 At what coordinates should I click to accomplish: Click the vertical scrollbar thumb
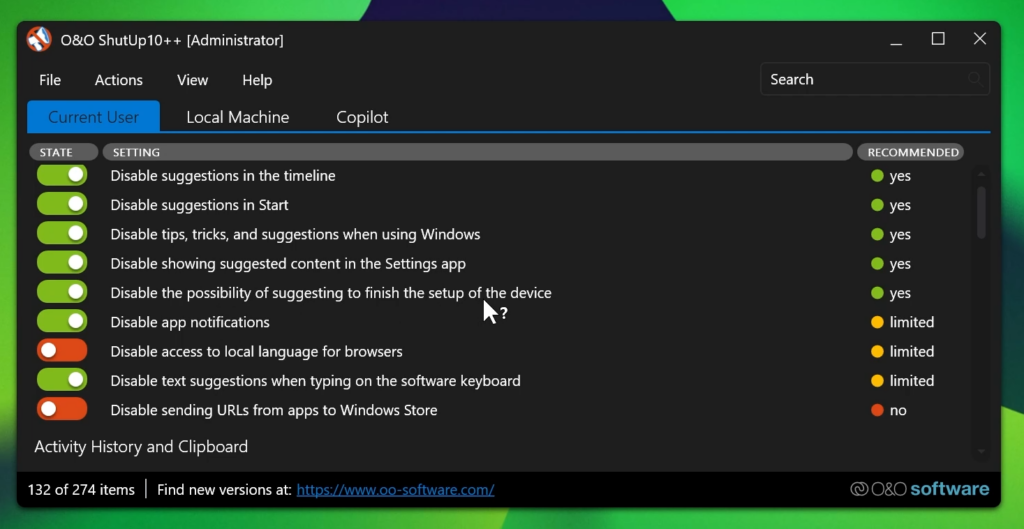[981, 212]
